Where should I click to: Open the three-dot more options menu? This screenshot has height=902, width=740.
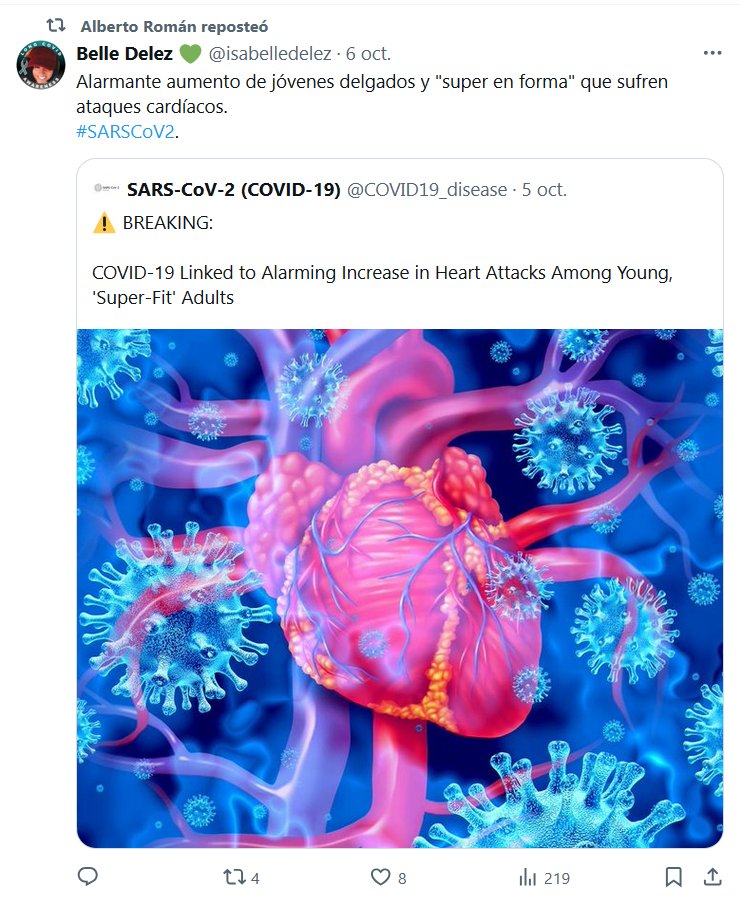pos(712,53)
